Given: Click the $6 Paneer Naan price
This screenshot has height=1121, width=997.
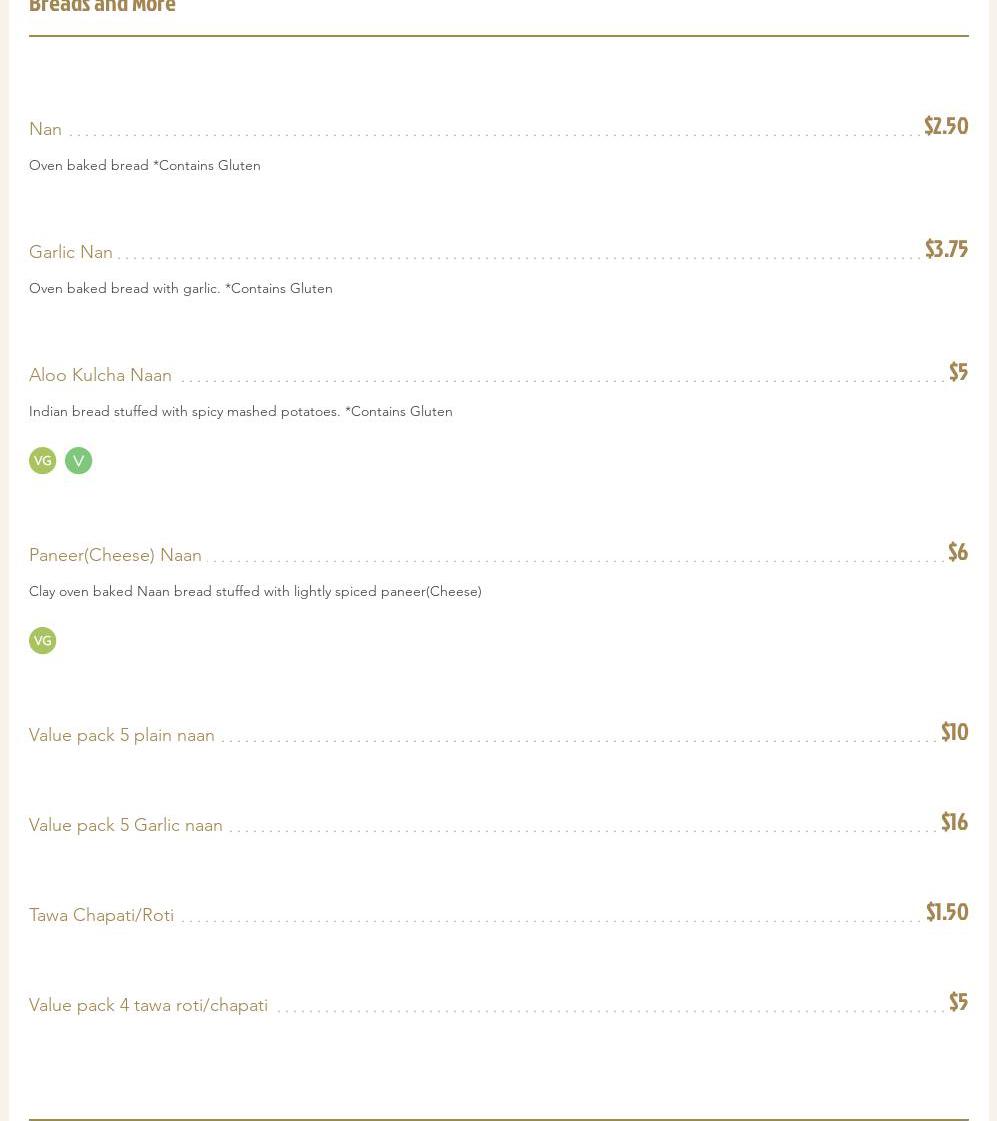Looking at the screenshot, I should tap(957, 552).
